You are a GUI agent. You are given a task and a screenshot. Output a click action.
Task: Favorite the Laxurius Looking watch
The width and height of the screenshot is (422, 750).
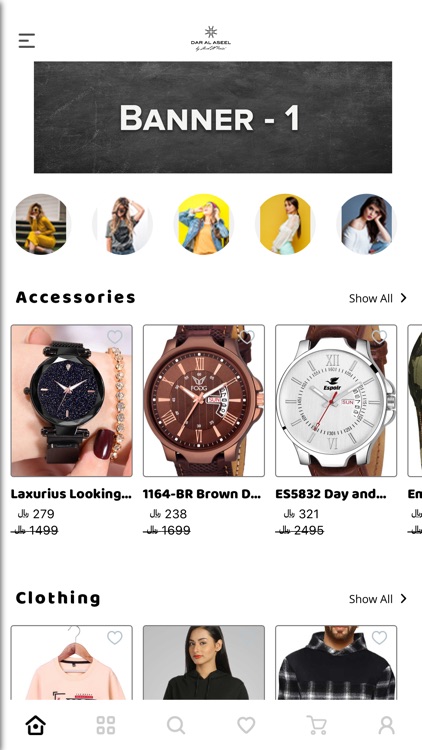point(115,337)
